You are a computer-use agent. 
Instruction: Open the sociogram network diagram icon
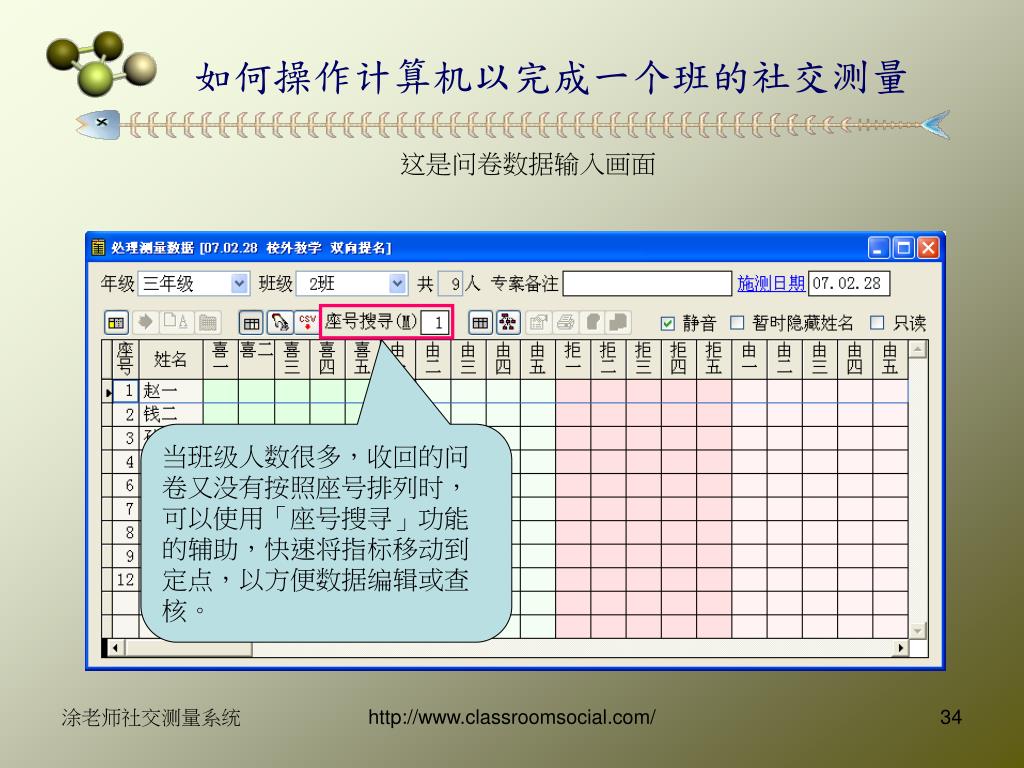[x=508, y=323]
